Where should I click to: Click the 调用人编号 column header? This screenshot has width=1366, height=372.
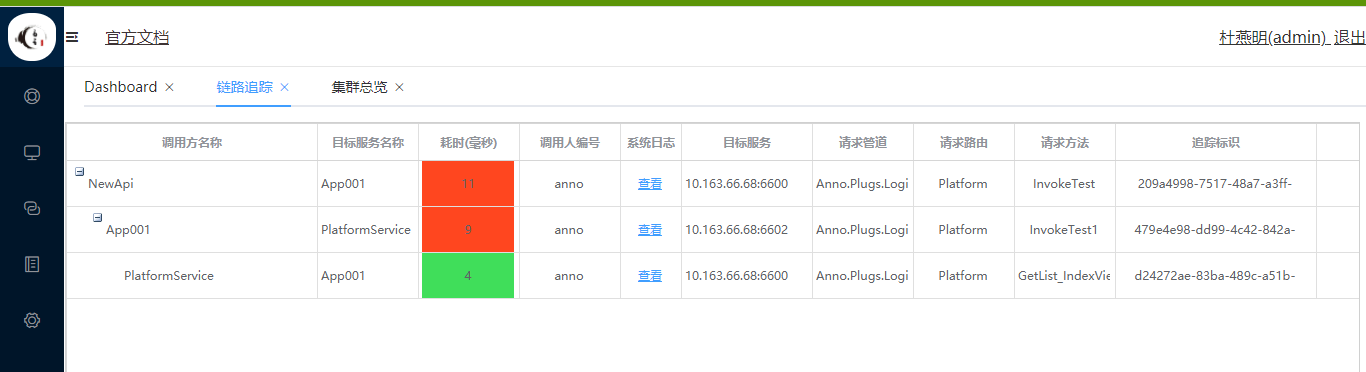(570, 143)
